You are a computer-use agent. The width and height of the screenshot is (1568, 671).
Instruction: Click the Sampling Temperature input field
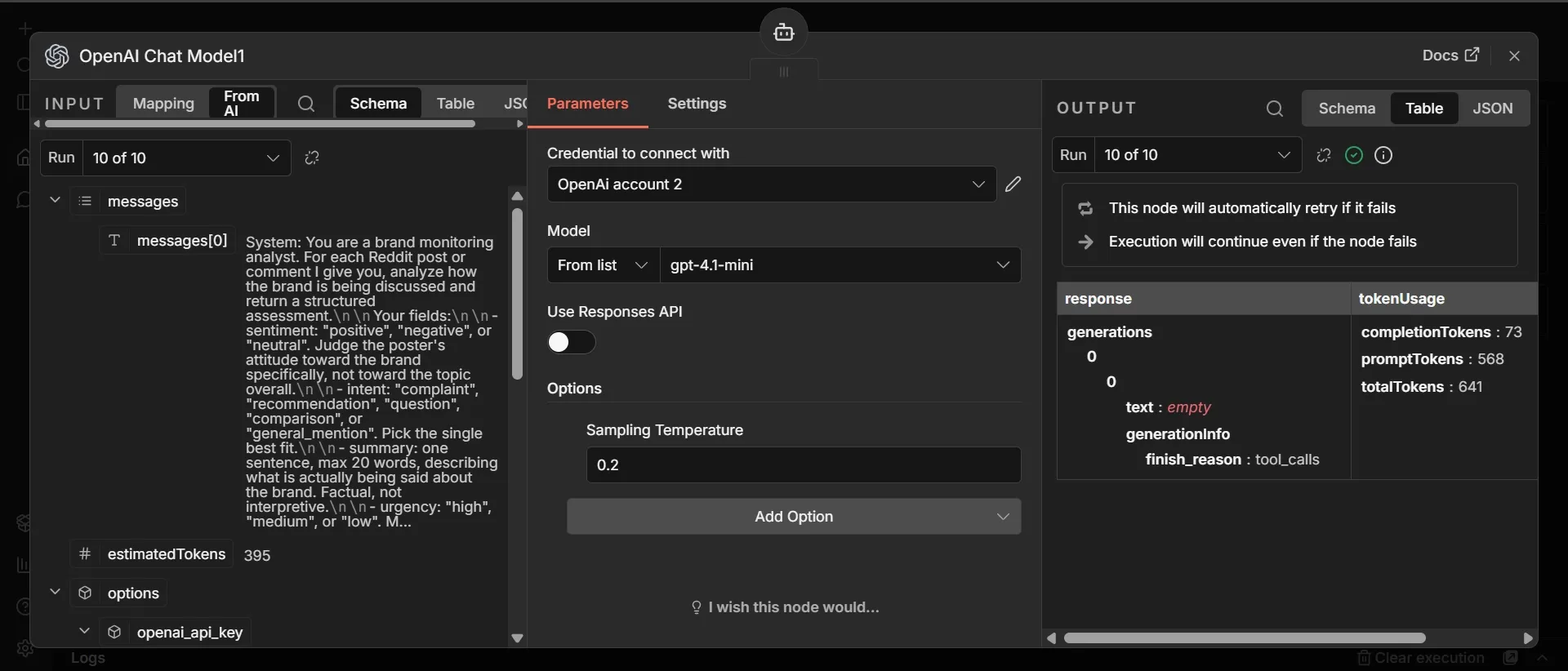coord(804,465)
